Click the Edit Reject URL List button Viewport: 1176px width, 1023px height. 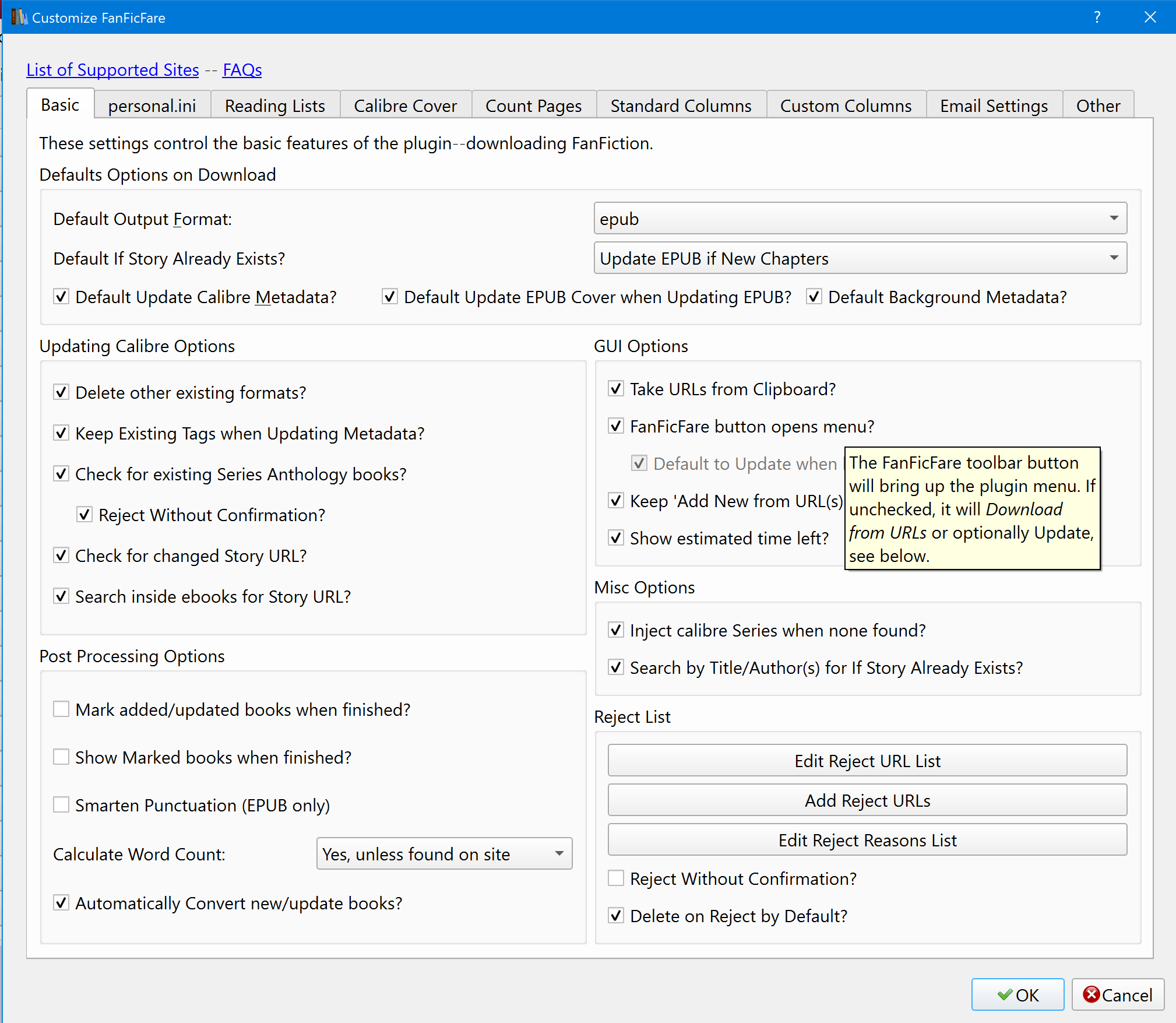(867, 761)
